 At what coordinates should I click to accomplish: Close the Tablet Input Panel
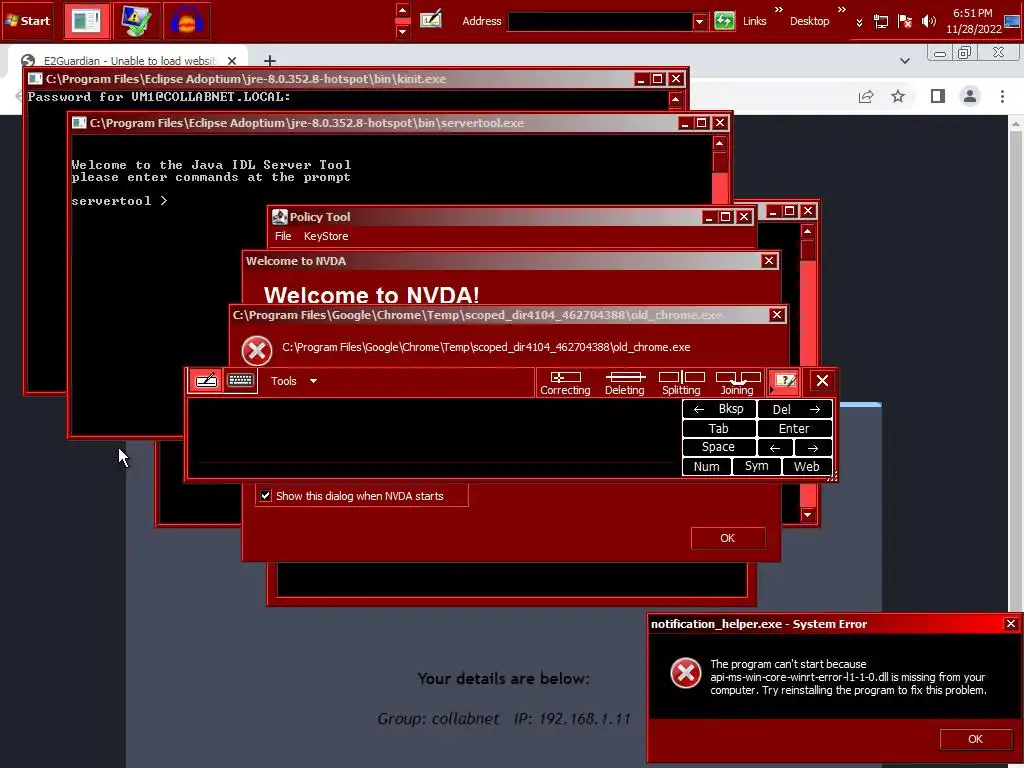822,381
